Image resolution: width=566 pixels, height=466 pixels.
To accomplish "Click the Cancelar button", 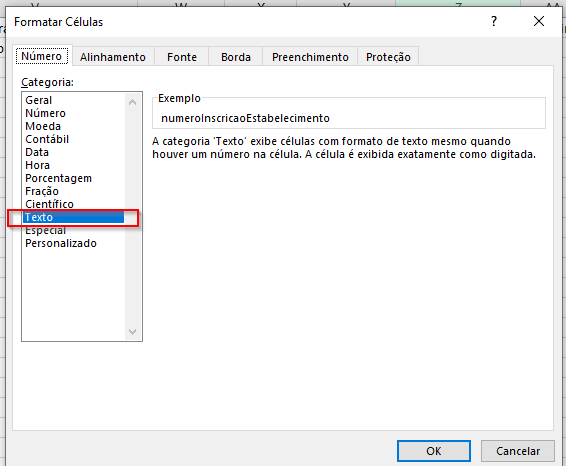I will click(518, 451).
